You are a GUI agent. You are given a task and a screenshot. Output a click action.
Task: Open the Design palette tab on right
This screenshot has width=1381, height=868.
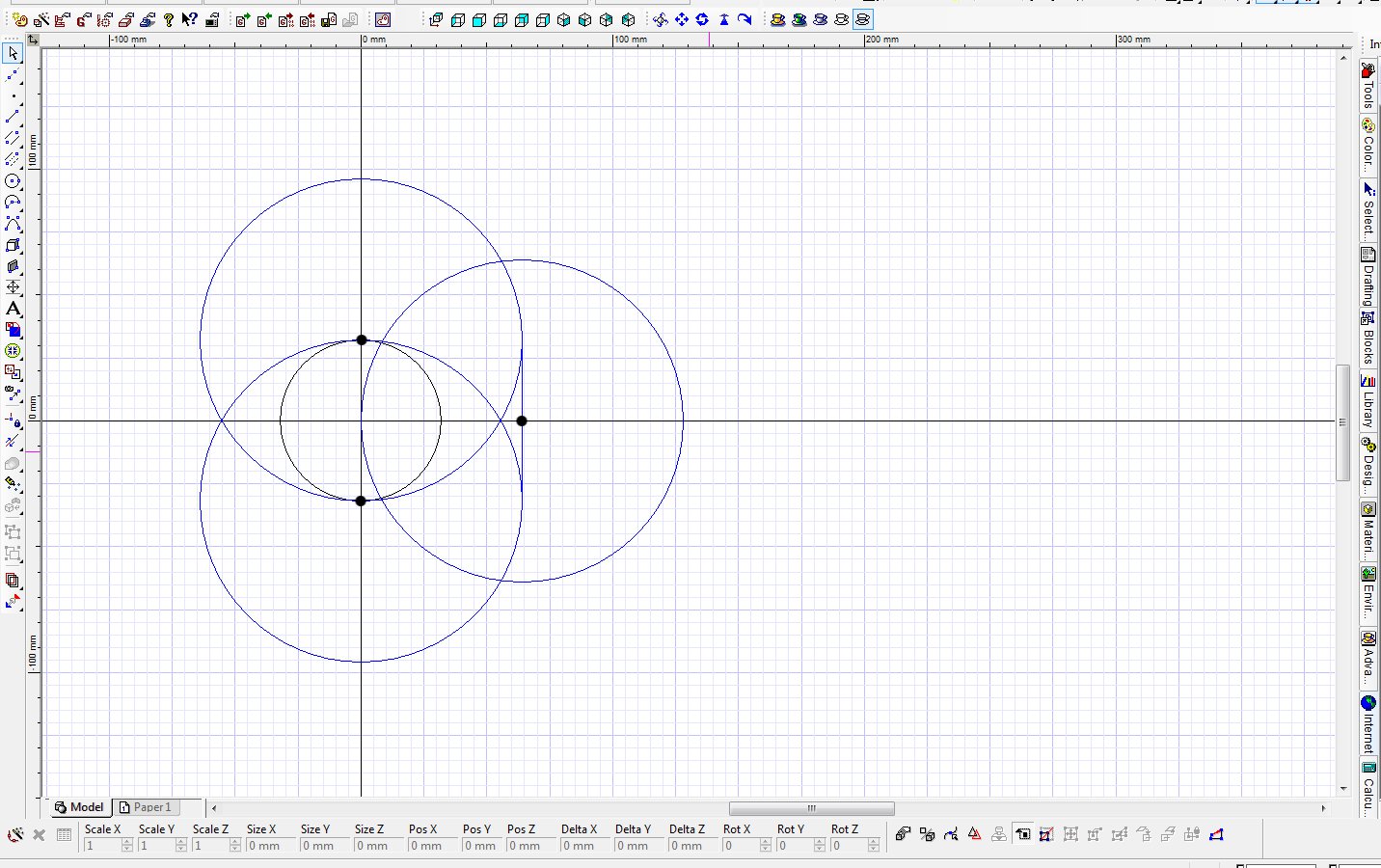tap(1368, 464)
